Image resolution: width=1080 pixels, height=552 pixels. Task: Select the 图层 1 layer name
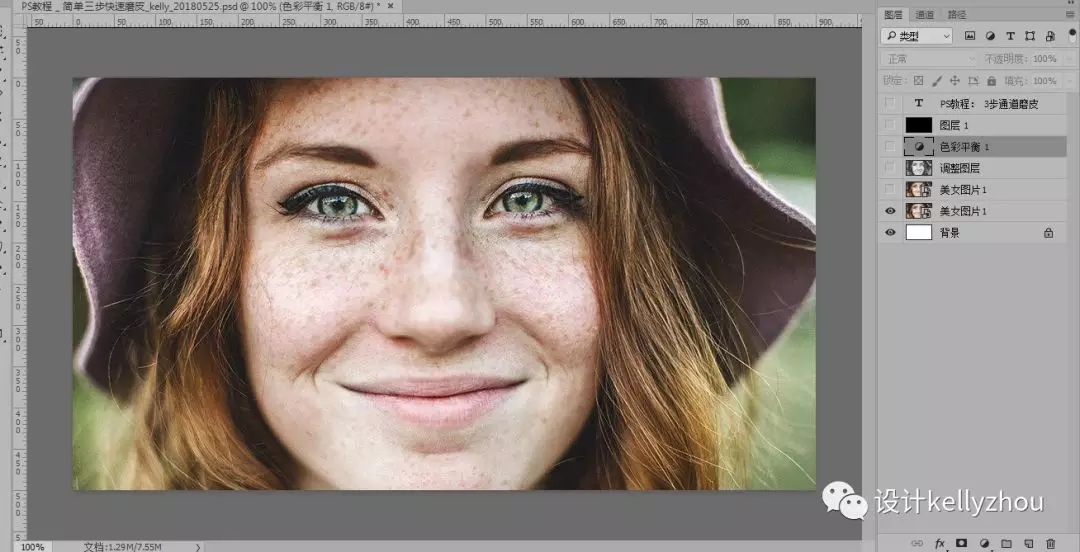[x=954, y=125]
